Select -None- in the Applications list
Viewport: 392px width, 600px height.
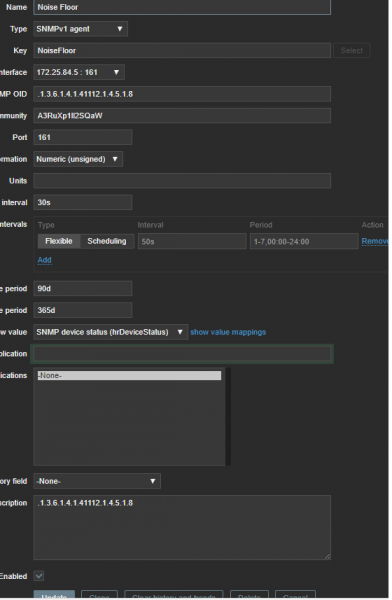click(129, 376)
